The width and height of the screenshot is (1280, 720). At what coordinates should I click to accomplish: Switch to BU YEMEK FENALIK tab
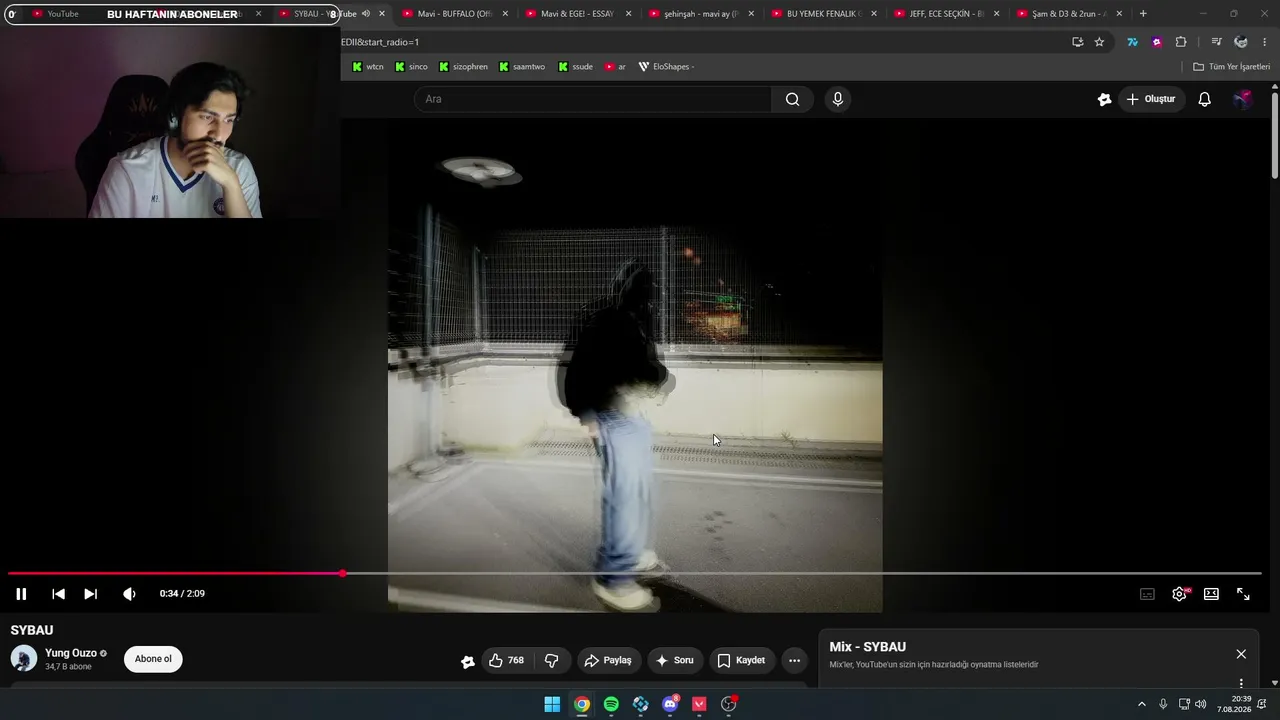pyautogui.click(x=824, y=14)
